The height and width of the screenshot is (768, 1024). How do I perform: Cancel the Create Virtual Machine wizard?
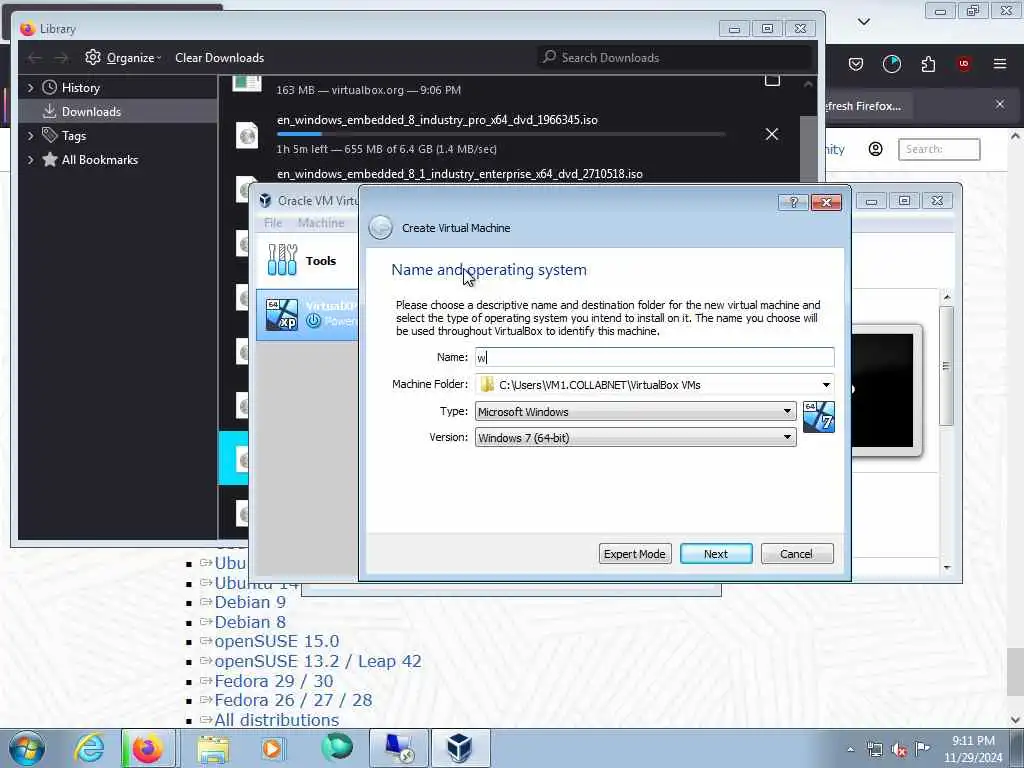click(x=796, y=554)
